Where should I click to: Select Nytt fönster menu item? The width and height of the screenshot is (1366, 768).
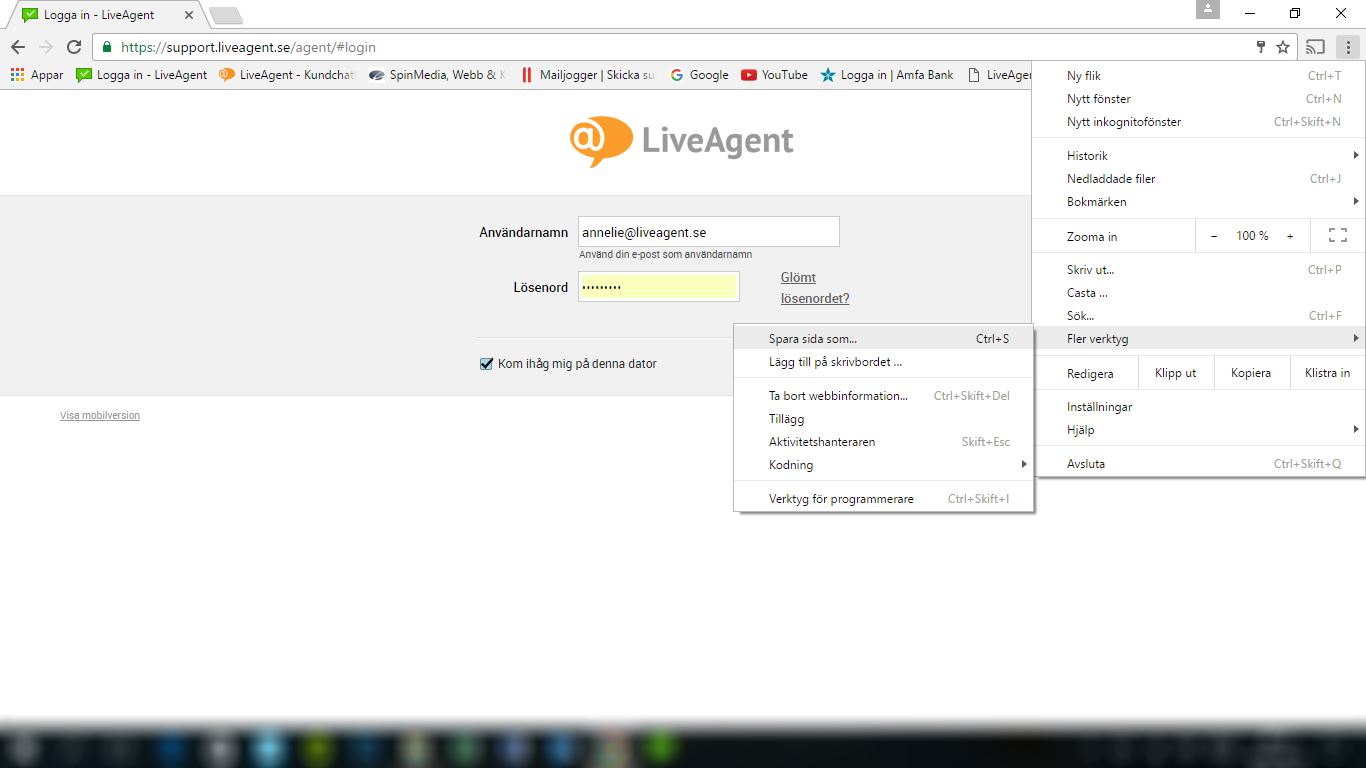click(1199, 99)
